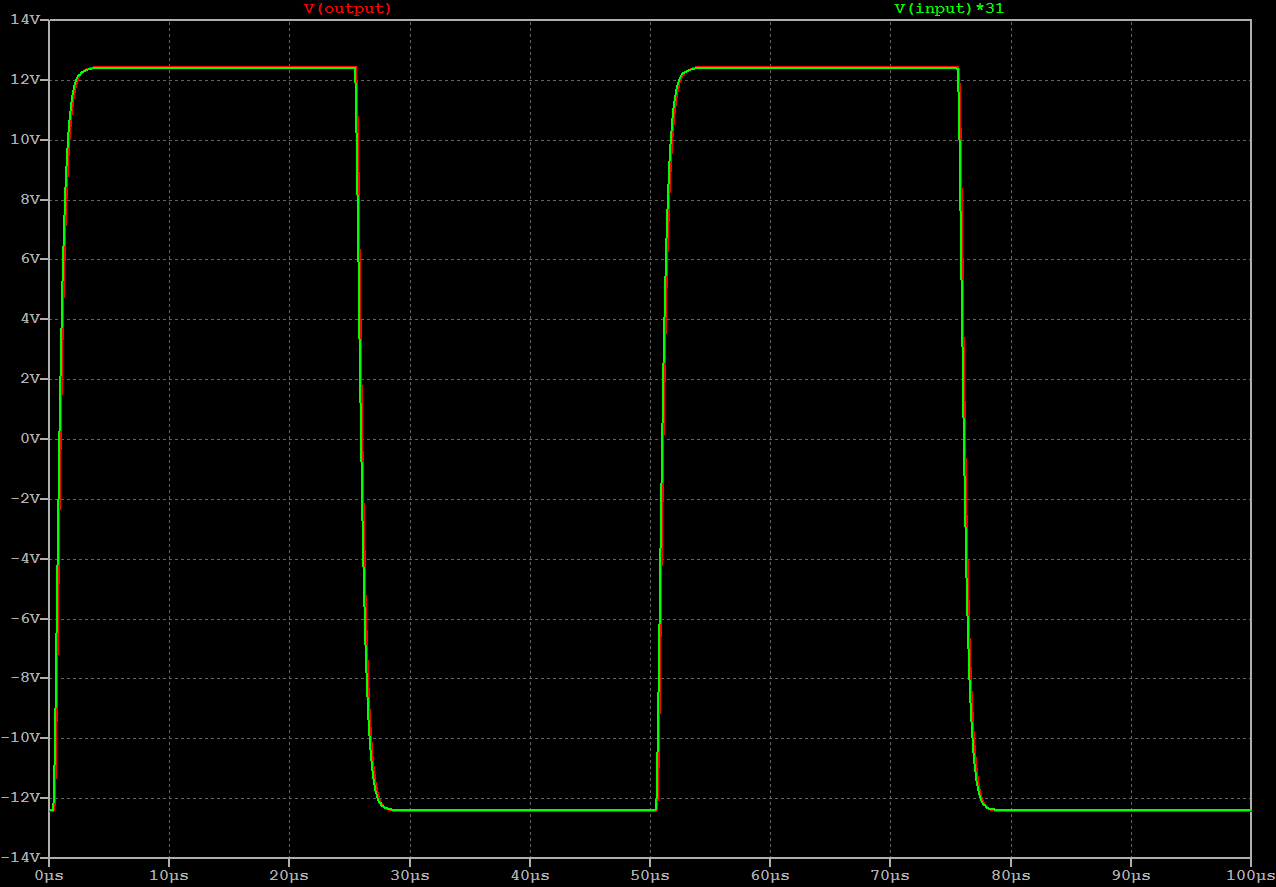Image resolution: width=1276 pixels, height=887 pixels.
Task: Click the 8V vertical axis label
Action: pos(28,200)
